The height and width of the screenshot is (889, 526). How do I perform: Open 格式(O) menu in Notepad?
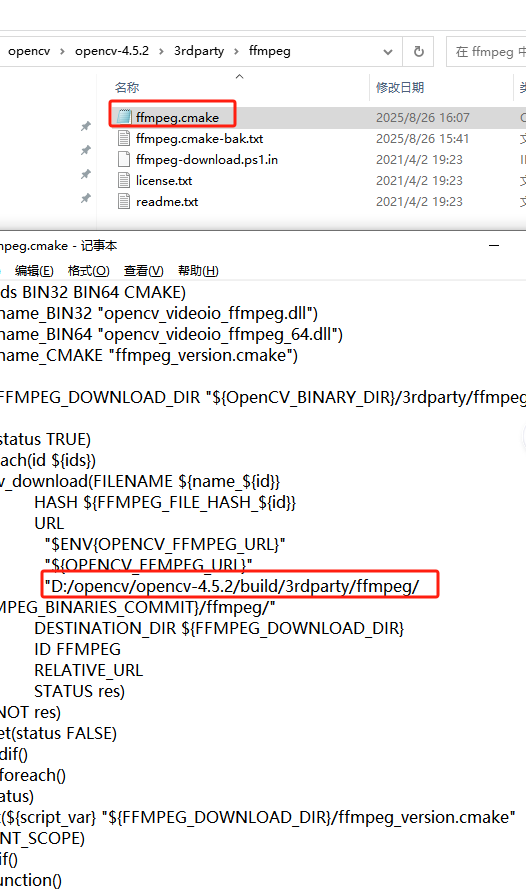pyautogui.click(x=88, y=270)
